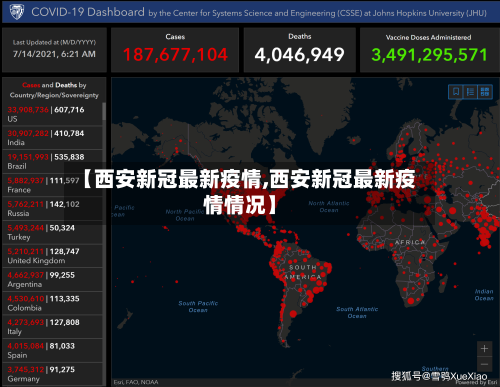Select the Turkey row in country list
Viewport: 500px width, 387px height.
point(52,232)
